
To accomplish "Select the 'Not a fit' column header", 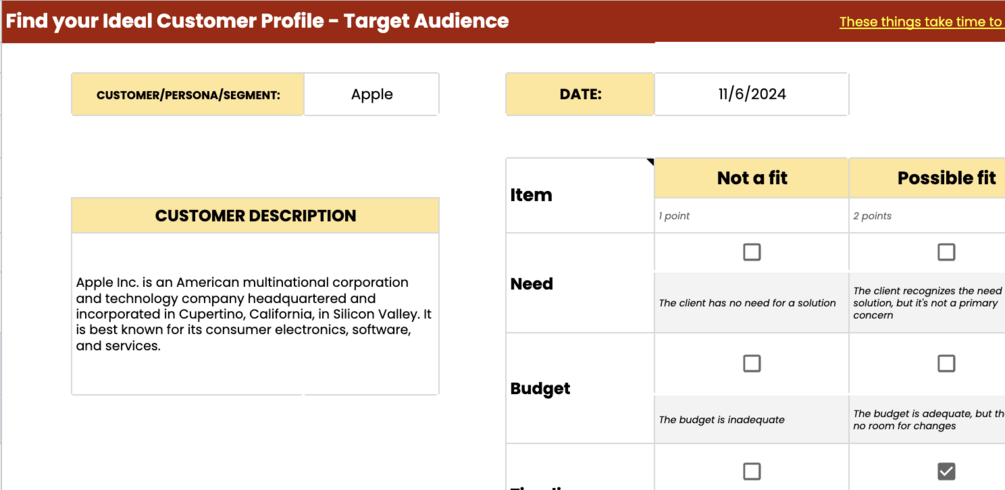I will click(x=751, y=178).
